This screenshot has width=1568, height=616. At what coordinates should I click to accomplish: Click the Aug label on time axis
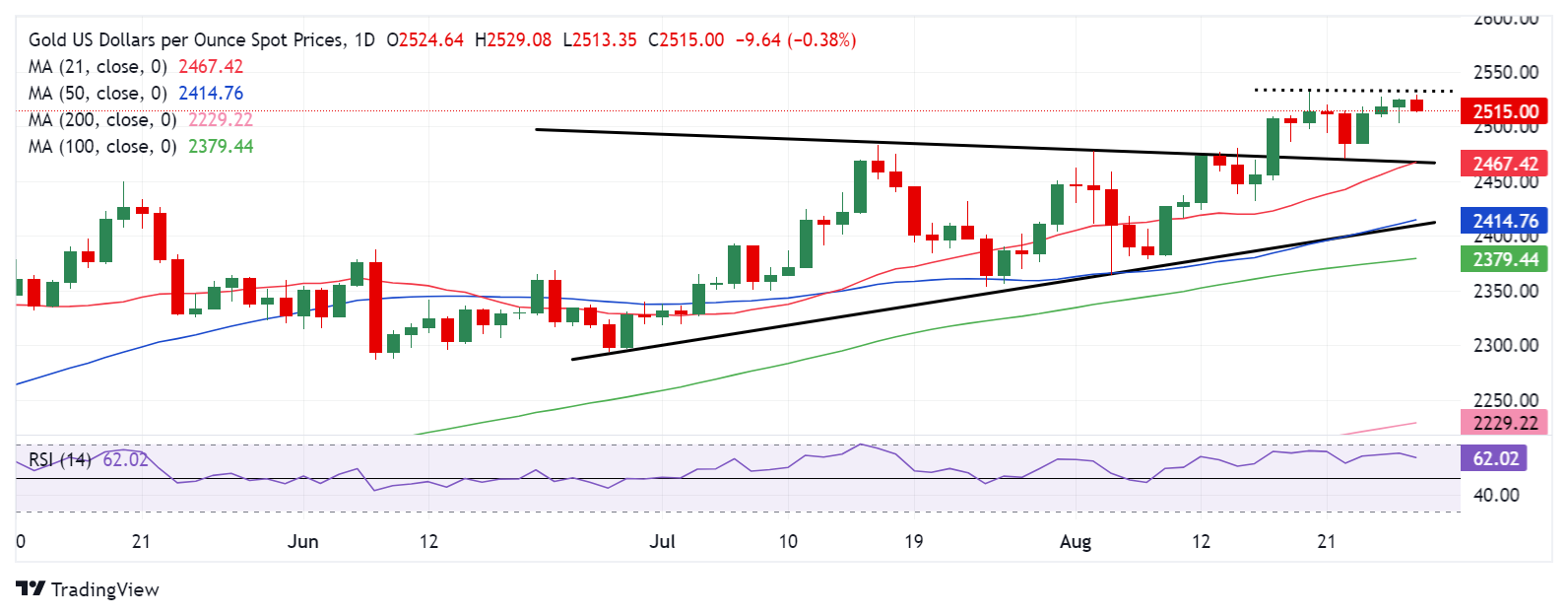pyautogui.click(x=1076, y=542)
